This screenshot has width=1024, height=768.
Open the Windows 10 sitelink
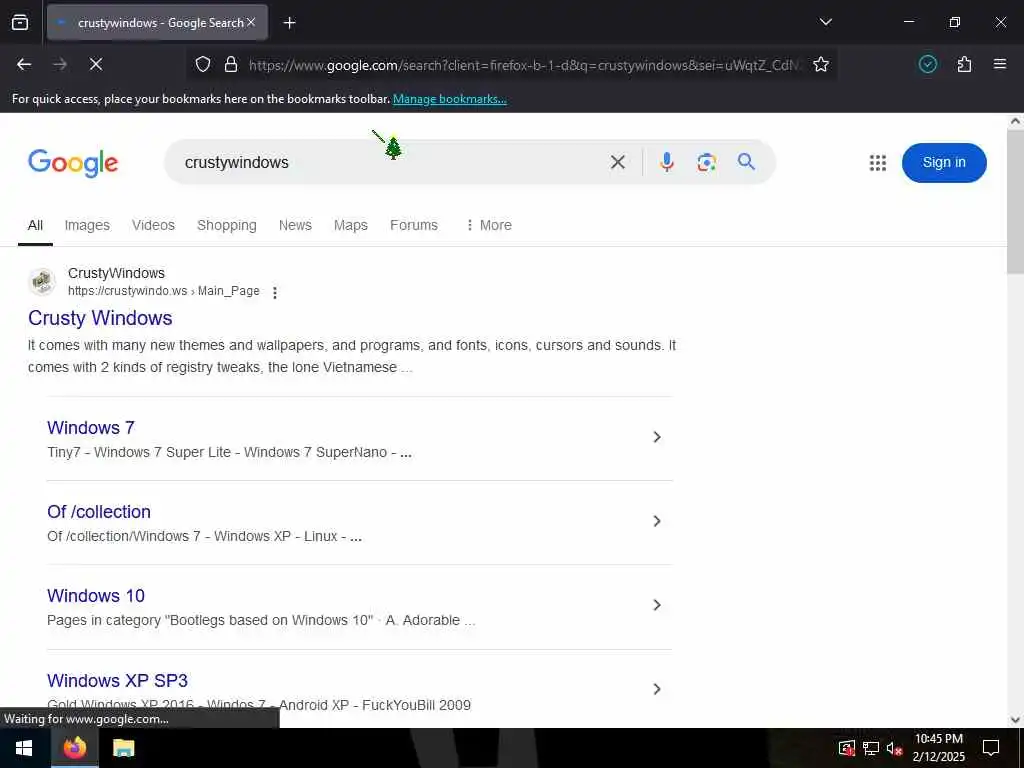[x=96, y=596]
